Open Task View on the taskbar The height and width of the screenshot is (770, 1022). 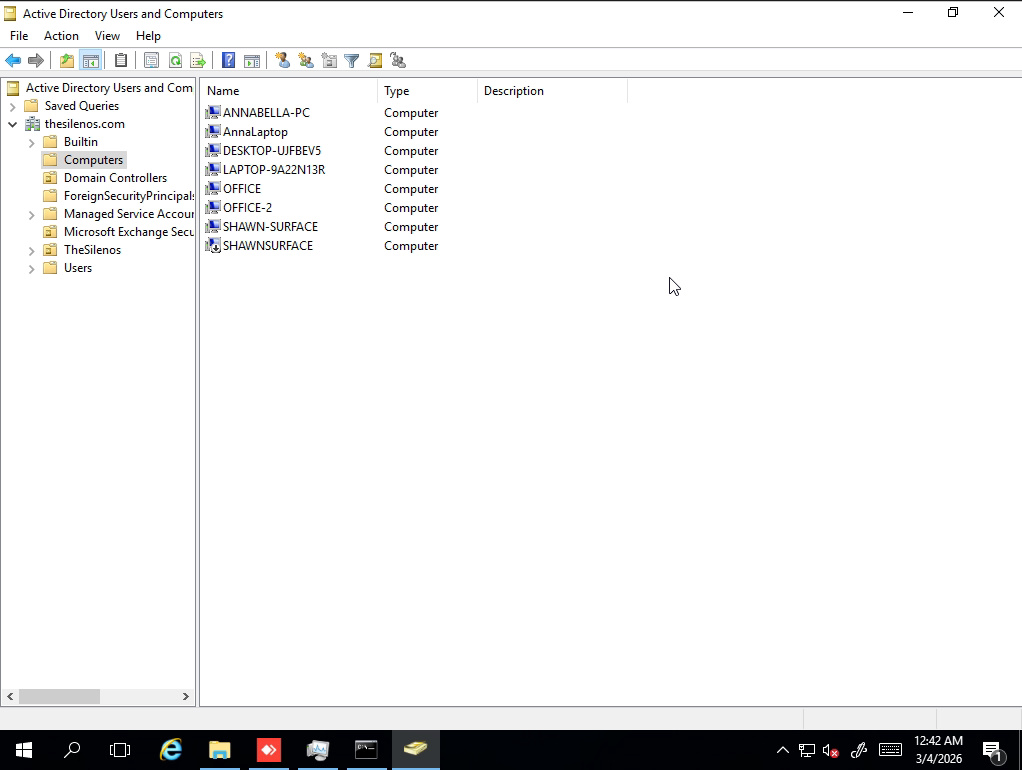coord(120,750)
